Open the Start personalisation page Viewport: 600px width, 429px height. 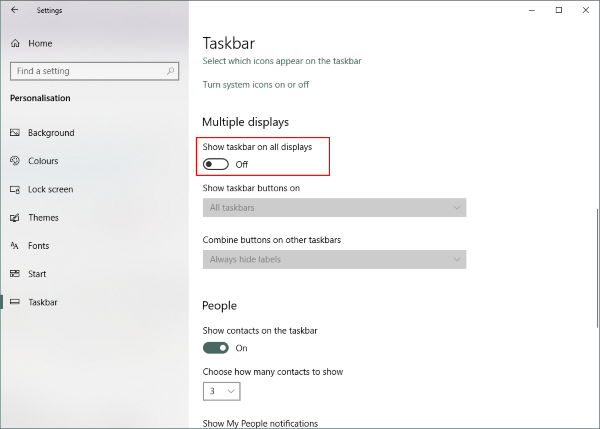[37, 273]
